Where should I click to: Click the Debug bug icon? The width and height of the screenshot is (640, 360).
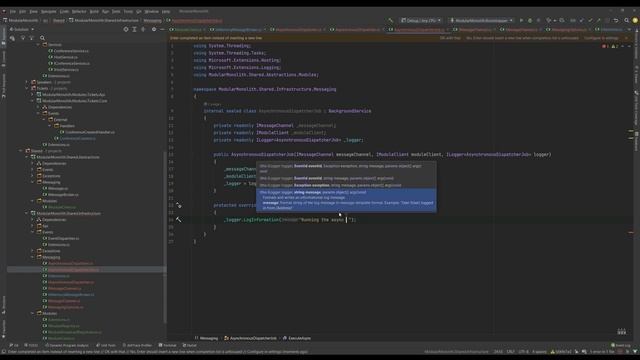530,20
